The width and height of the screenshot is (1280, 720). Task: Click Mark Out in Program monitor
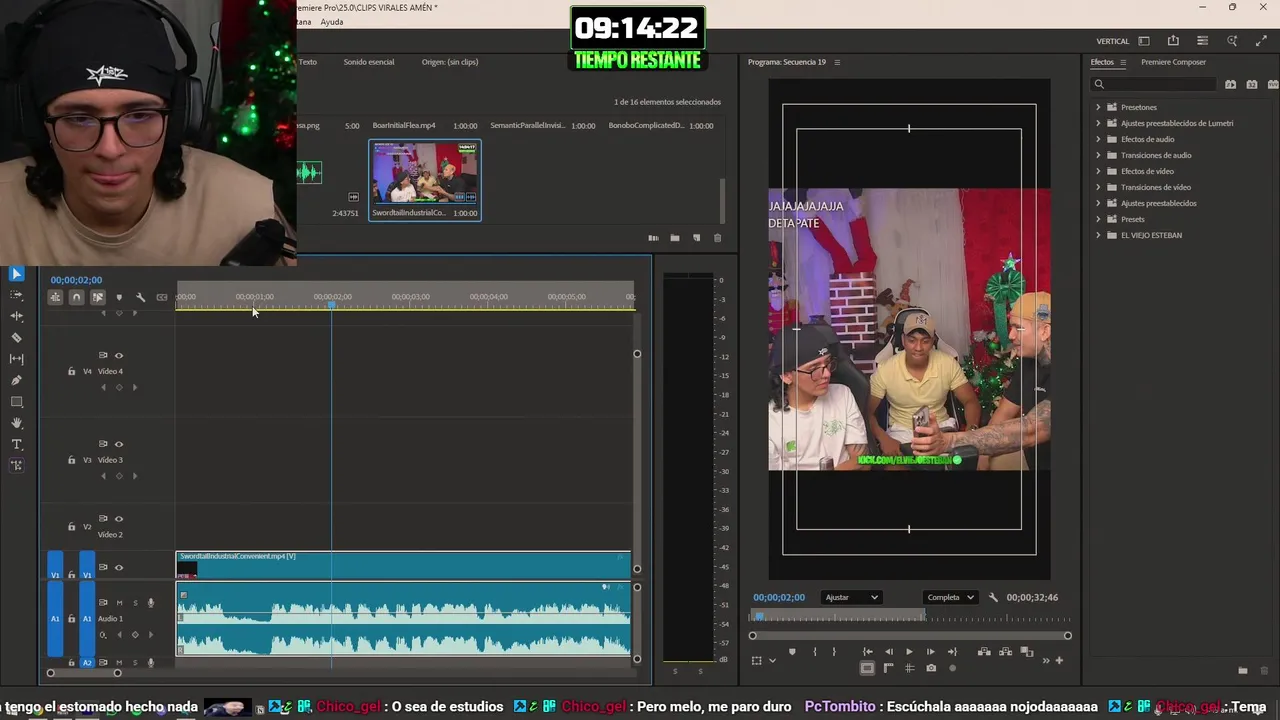coord(834,652)
